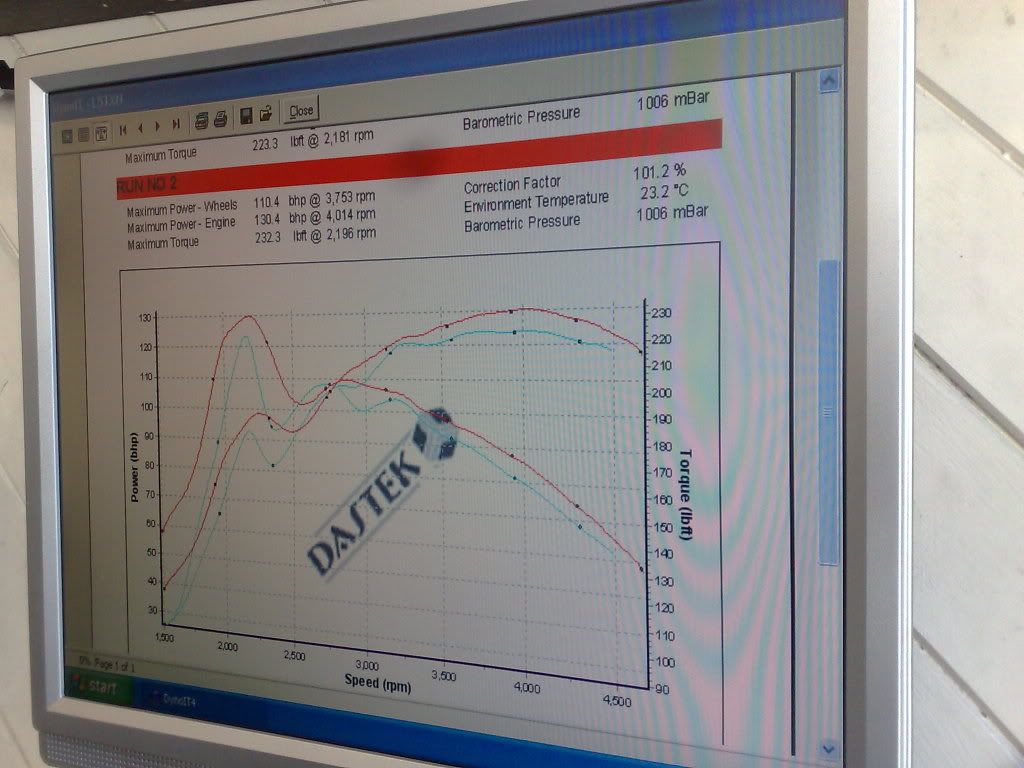Click the scrollbar down arrow
This screenshot has width=1024, height=768.
coord(828,749)
